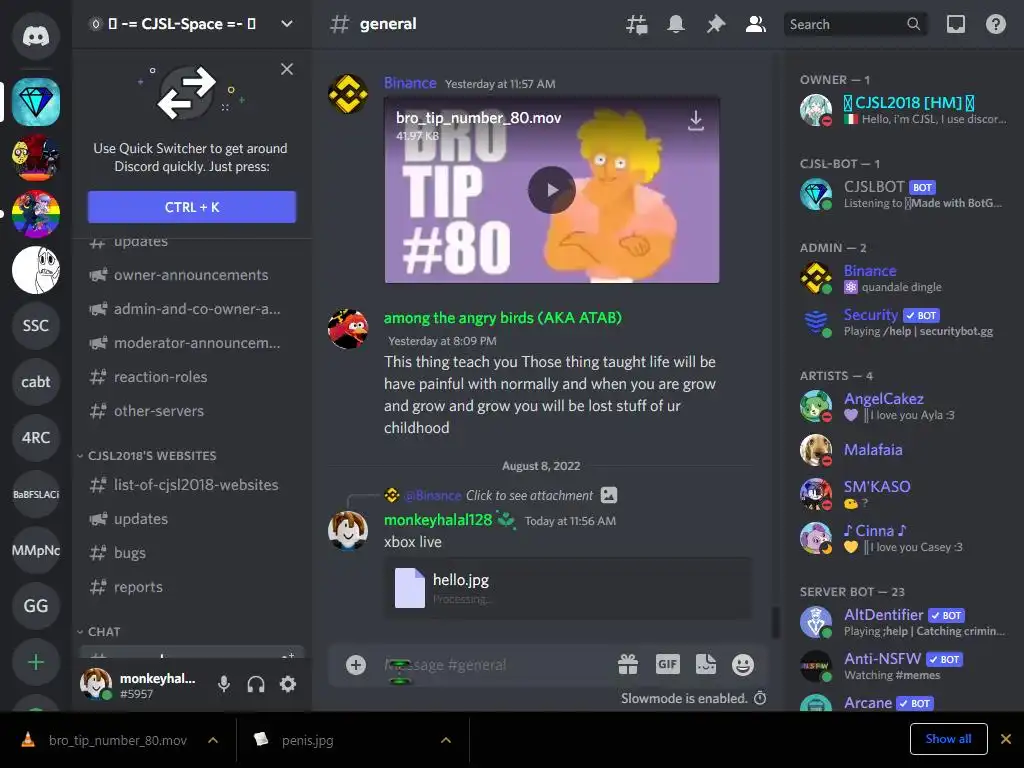This screenshot has width=1024, height=768.
Task: Toggle the member list visibility
Action: (x=756, y=24)
